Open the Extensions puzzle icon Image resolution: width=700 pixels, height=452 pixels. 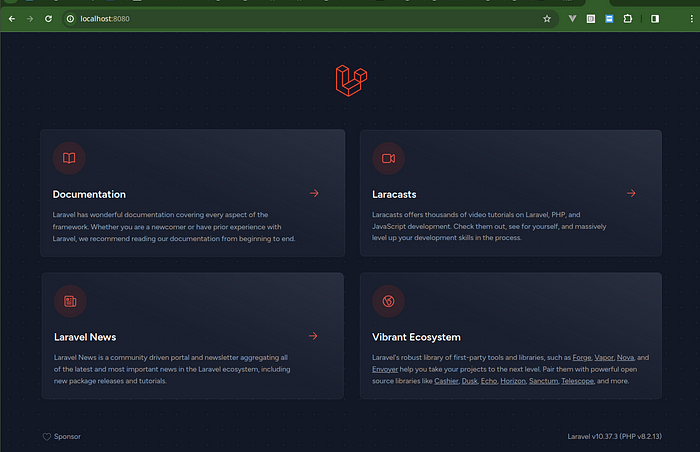pos(628,19)
